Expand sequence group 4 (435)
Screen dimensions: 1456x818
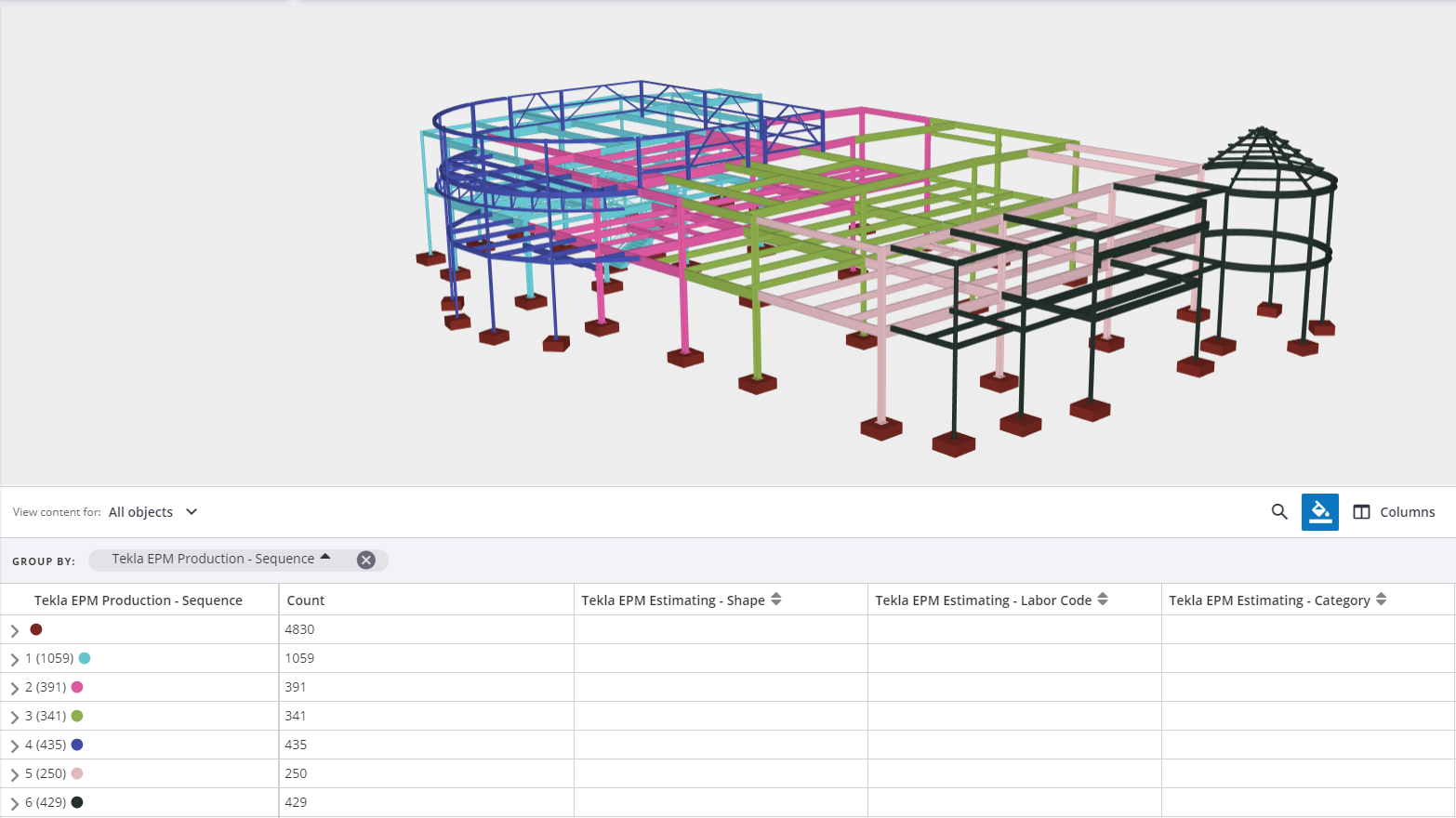click(15, 745)
